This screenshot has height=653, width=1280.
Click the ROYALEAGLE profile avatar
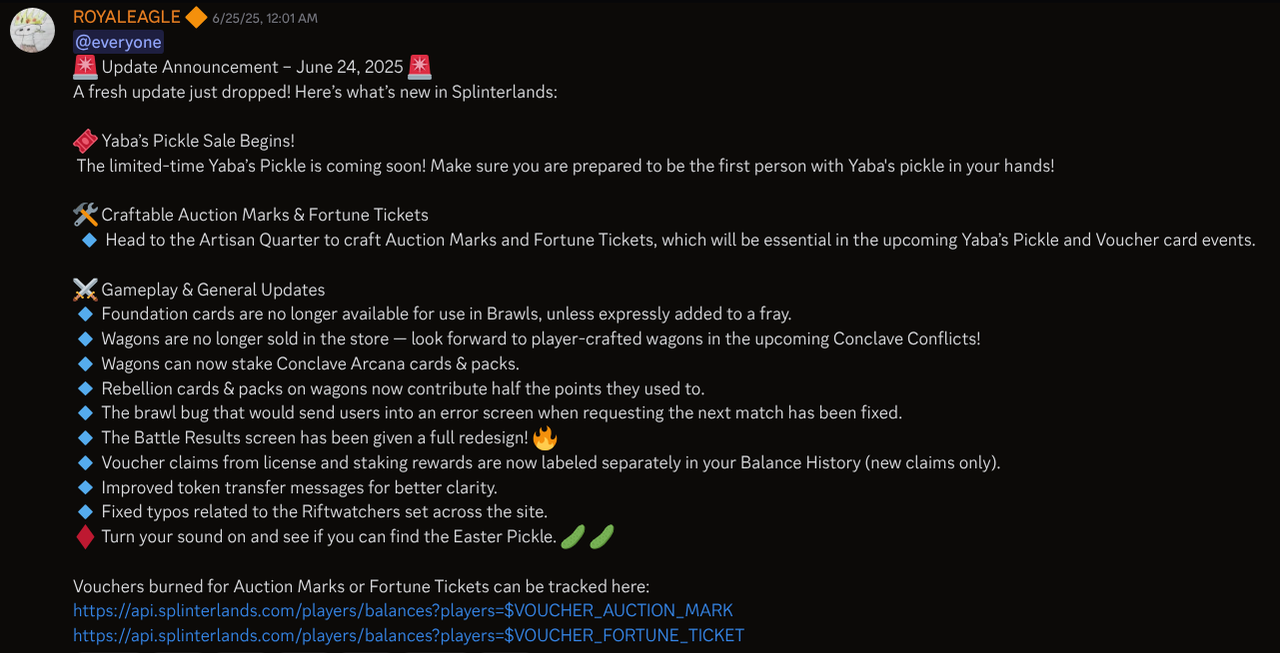32,30
